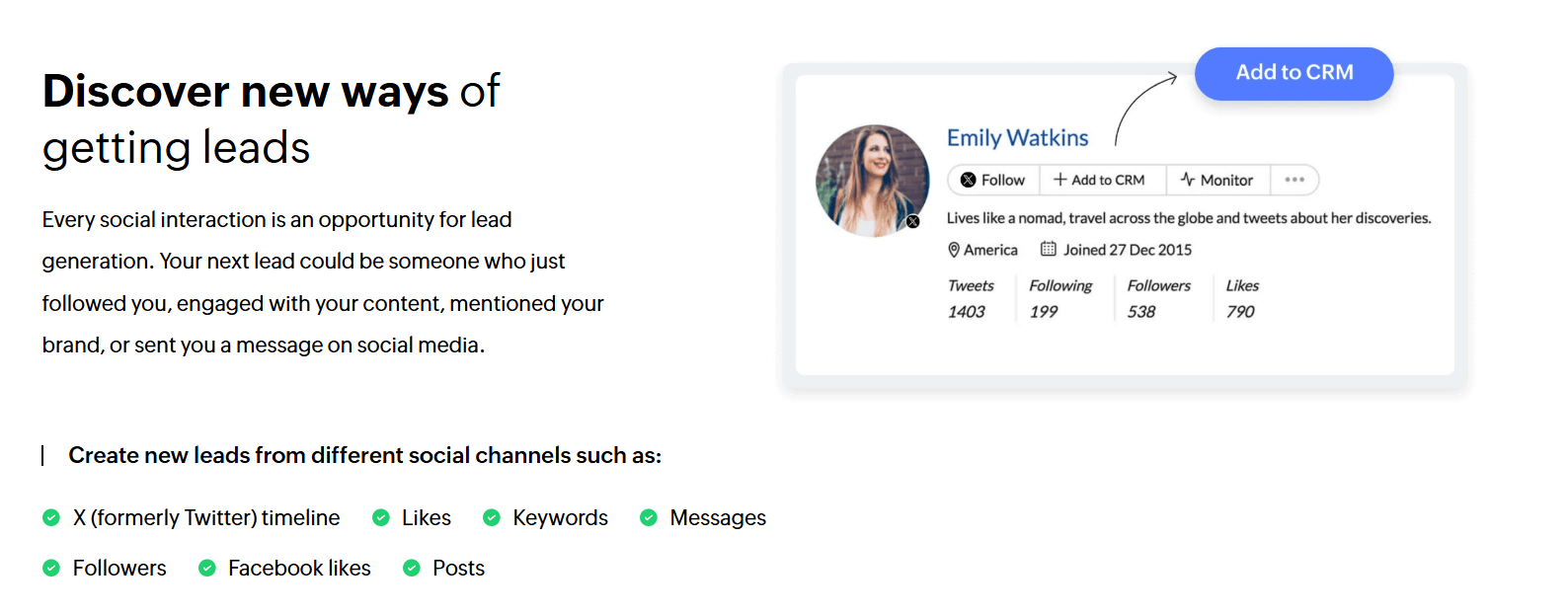Click the small Add to CRM toolbar option
1568x615 pixels.
click(x=1099, y=180)
